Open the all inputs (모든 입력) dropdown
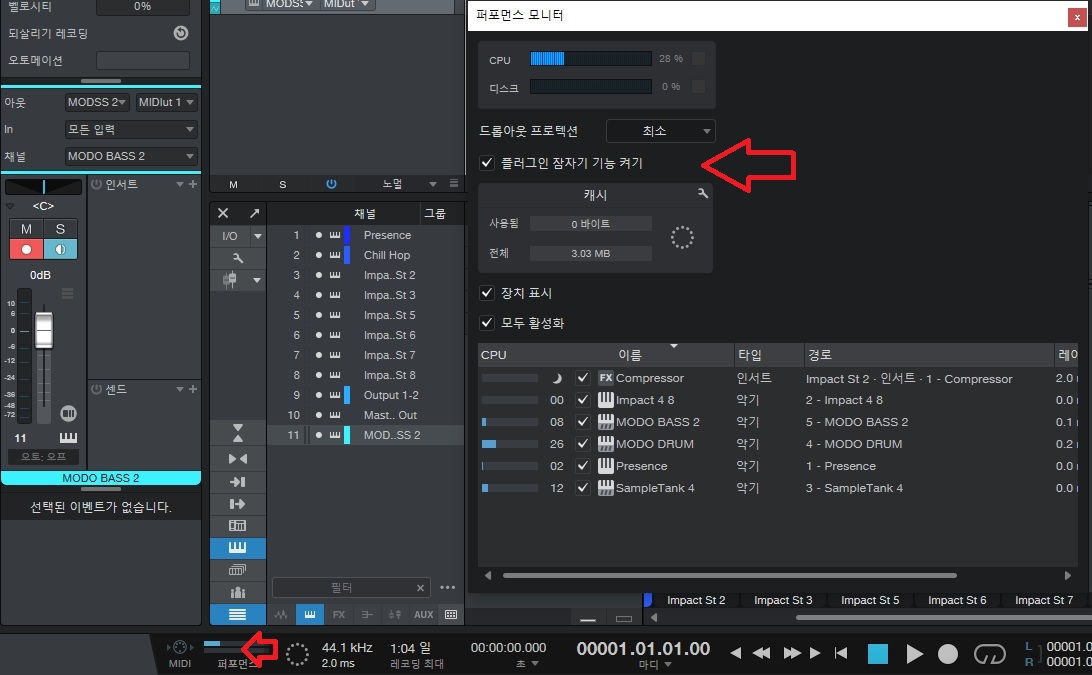 [131, 129]
